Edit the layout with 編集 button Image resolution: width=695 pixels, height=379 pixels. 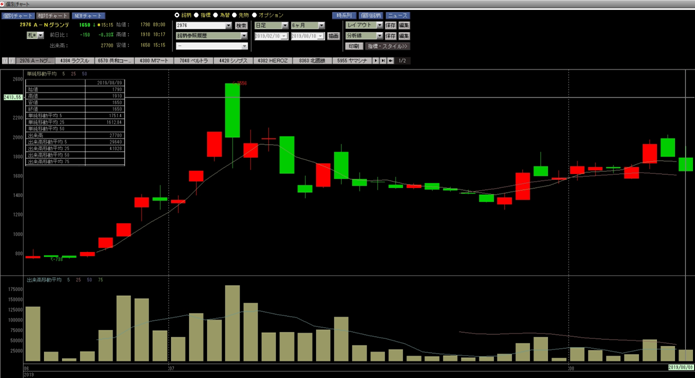[x=404, y=25]
